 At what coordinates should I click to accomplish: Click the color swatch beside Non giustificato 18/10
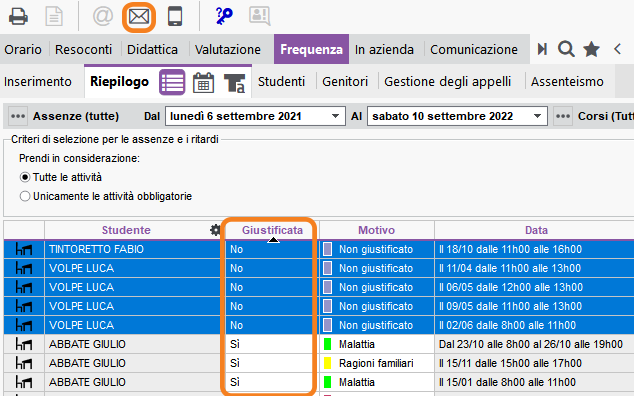click(328, 249)
